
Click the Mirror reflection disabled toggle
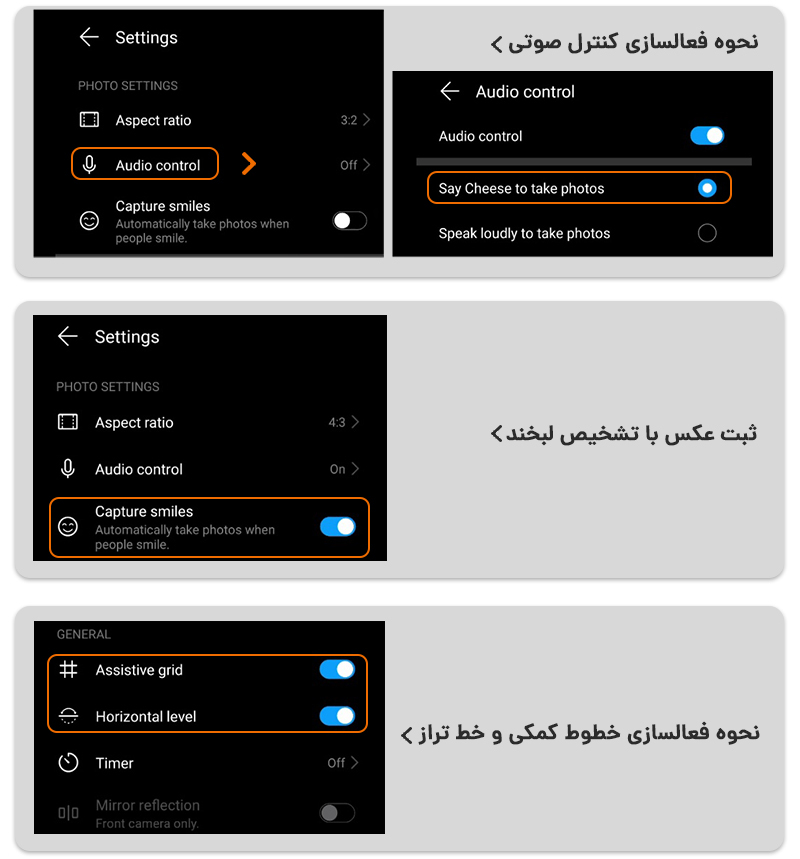point(337,812)
